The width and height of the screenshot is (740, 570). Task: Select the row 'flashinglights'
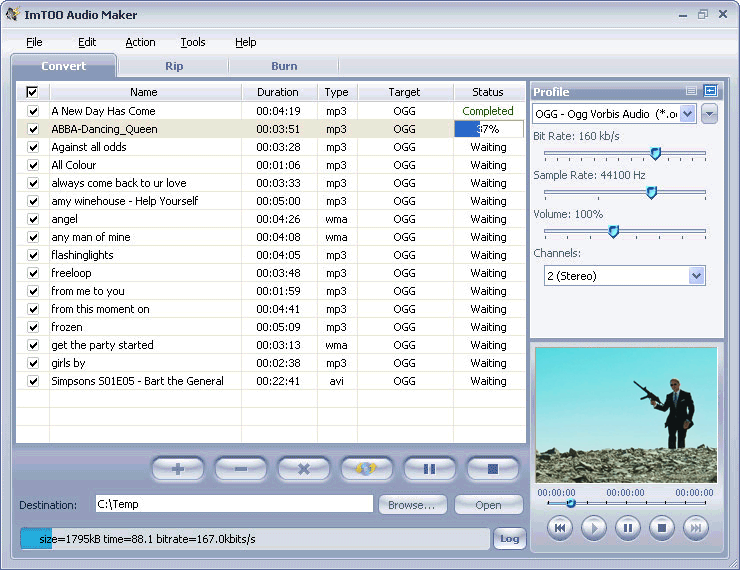point(271,255)
